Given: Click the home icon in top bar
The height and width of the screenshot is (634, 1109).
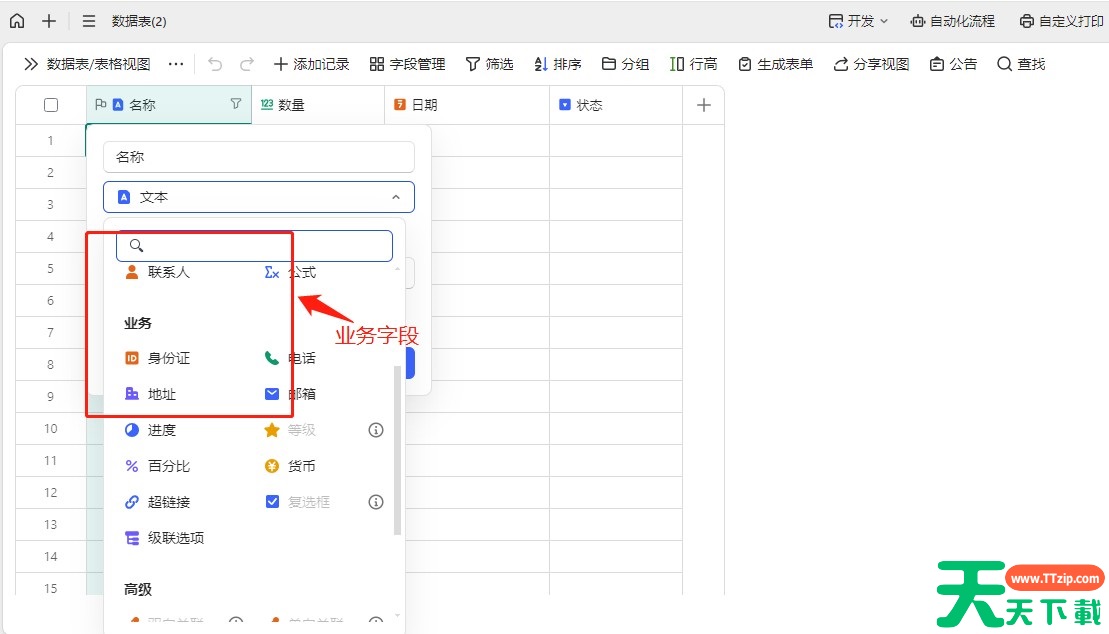Looking at the screenshot, I should [x=17, y=21].
